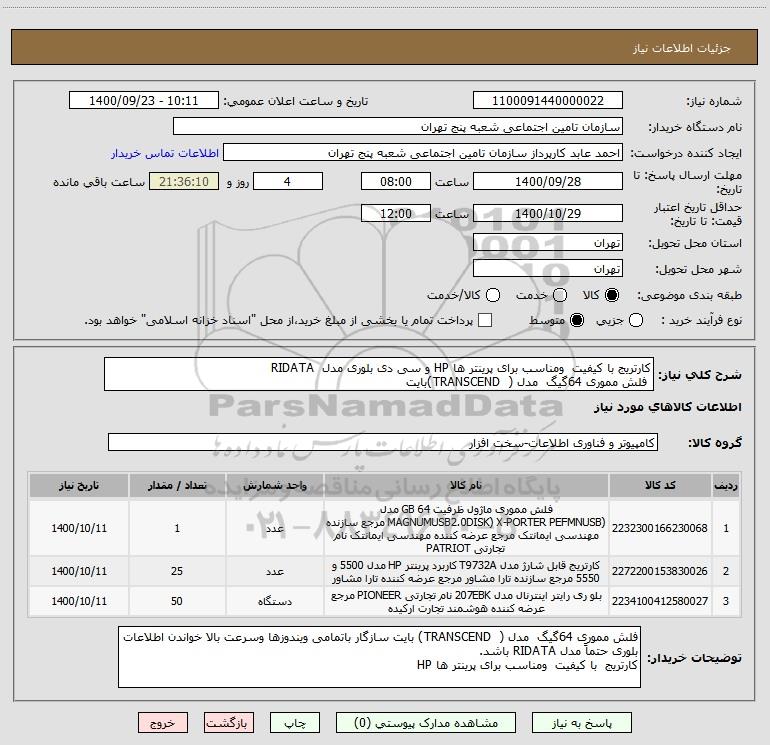Click the days remaining field showing 4

pos(288,181)
